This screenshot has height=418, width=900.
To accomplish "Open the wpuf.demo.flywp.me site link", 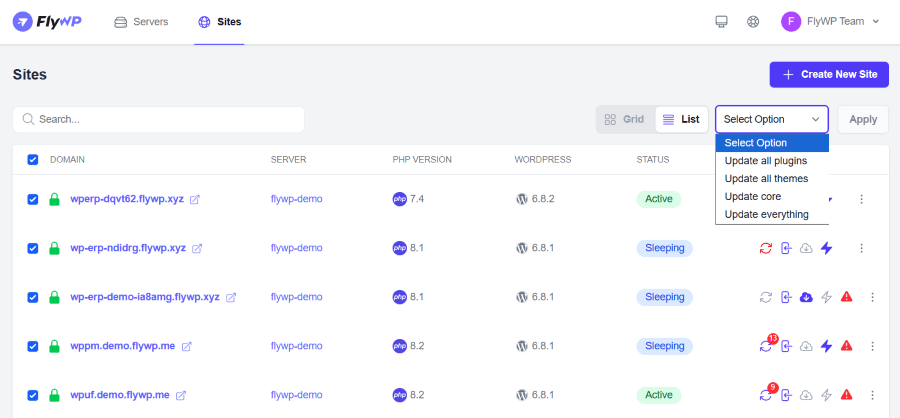I will (120, 395).
